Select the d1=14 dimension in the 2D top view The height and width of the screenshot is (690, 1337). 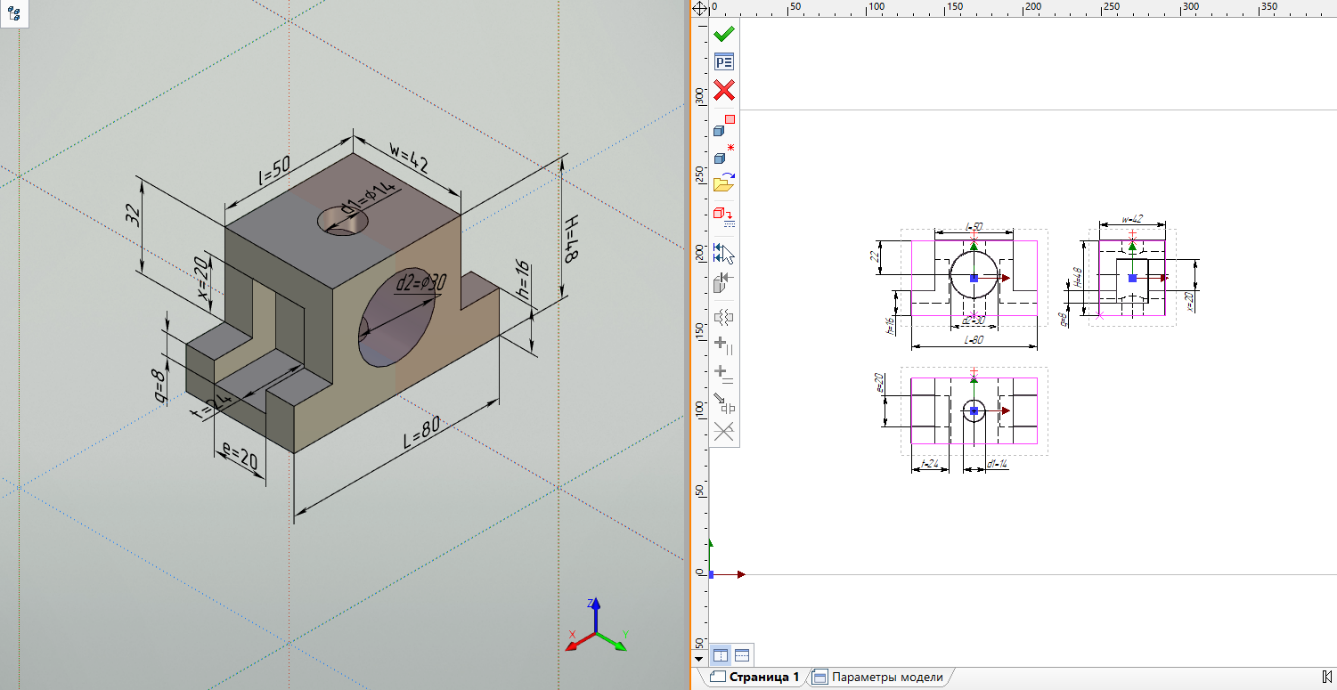click(996, 464)
